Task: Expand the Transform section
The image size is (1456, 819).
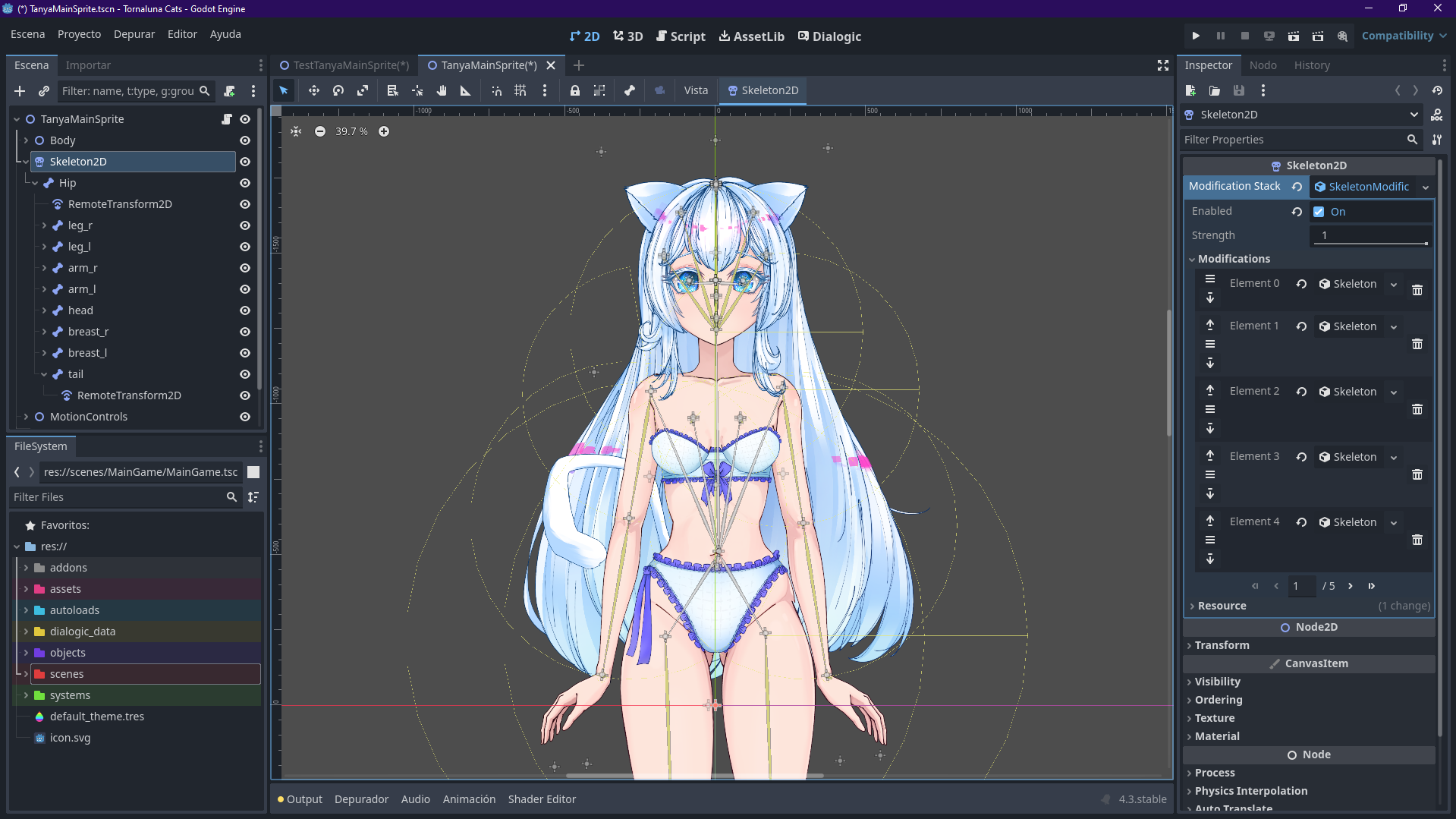Action: tap(1222, 645)
